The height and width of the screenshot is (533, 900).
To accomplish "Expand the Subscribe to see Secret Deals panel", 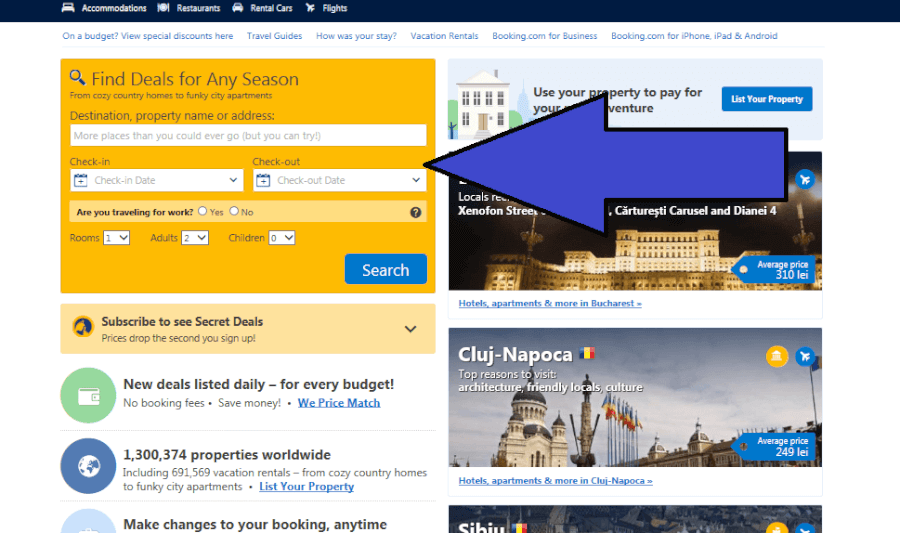I will [x=410, y=329].
